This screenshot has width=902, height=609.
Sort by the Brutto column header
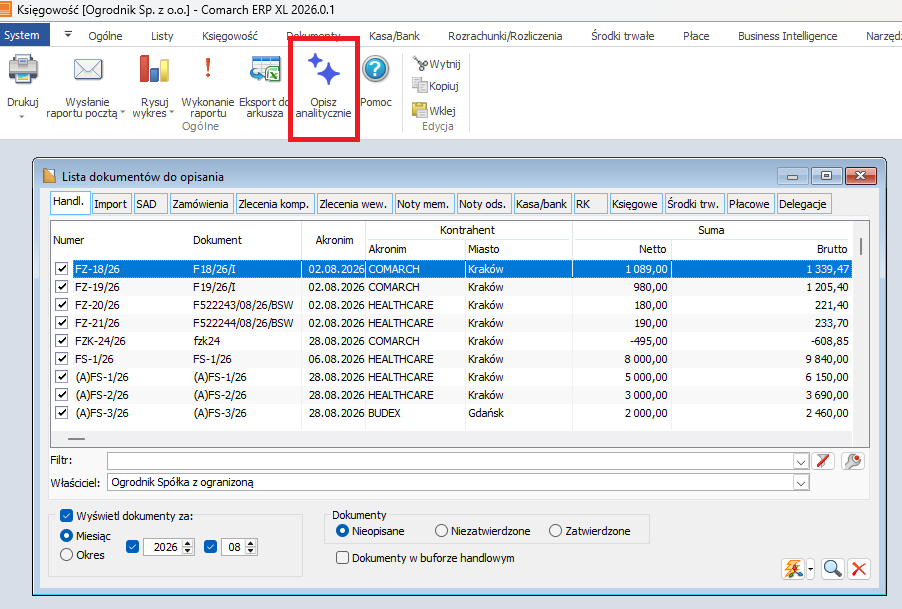[x=832, y=249]
